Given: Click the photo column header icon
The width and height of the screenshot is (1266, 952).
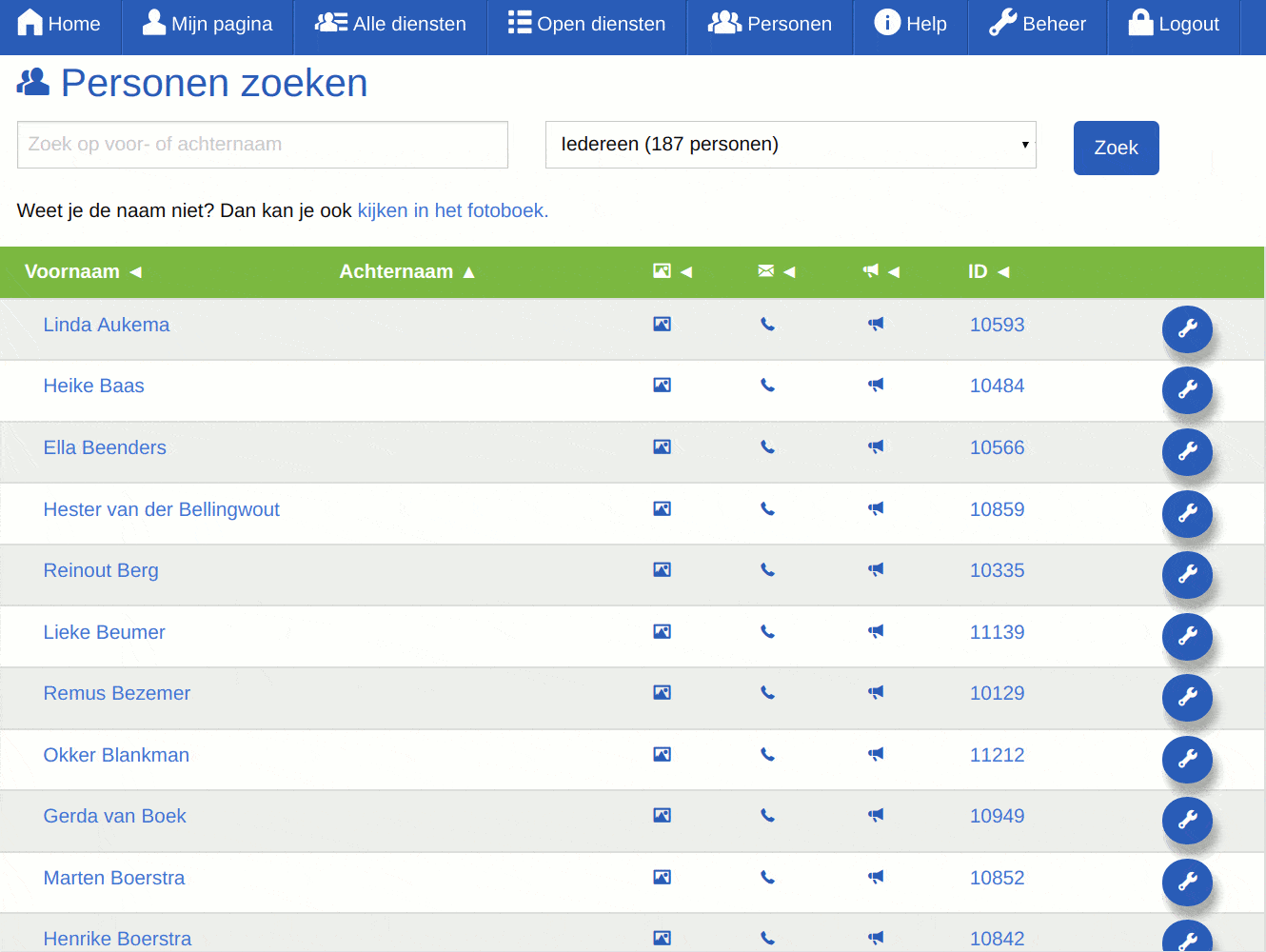Looking at the screenshot, I should 662,271.
